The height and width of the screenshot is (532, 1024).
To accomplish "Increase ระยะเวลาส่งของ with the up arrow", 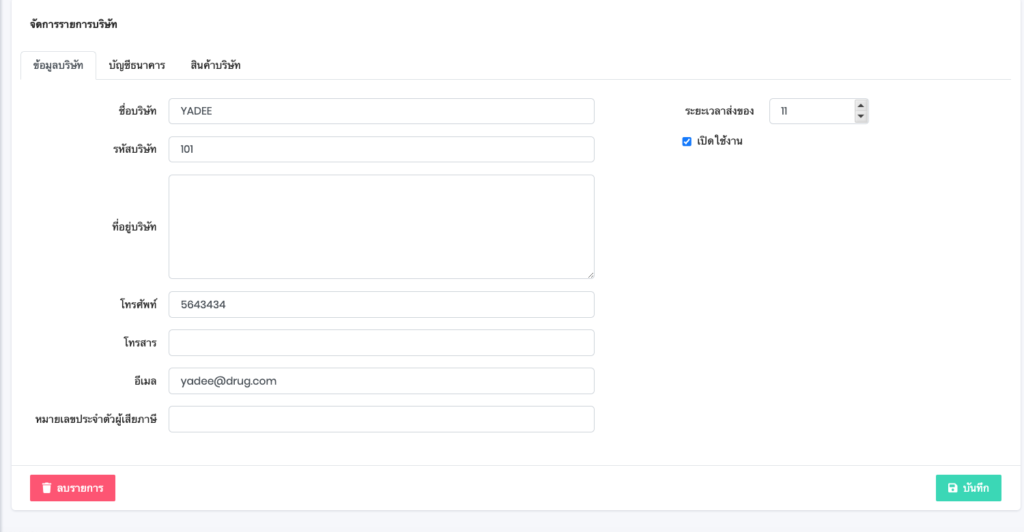I will (861, 105).
